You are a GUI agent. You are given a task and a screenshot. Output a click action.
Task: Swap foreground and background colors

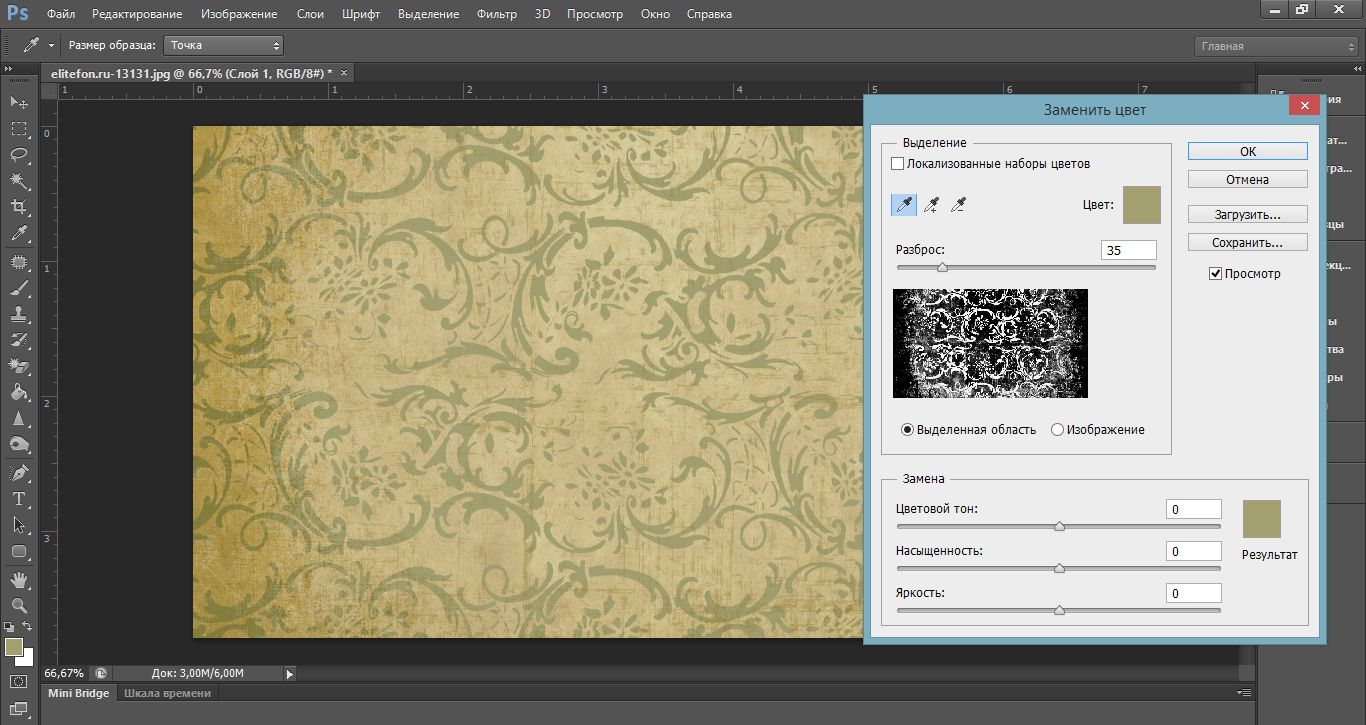point(28,626)
